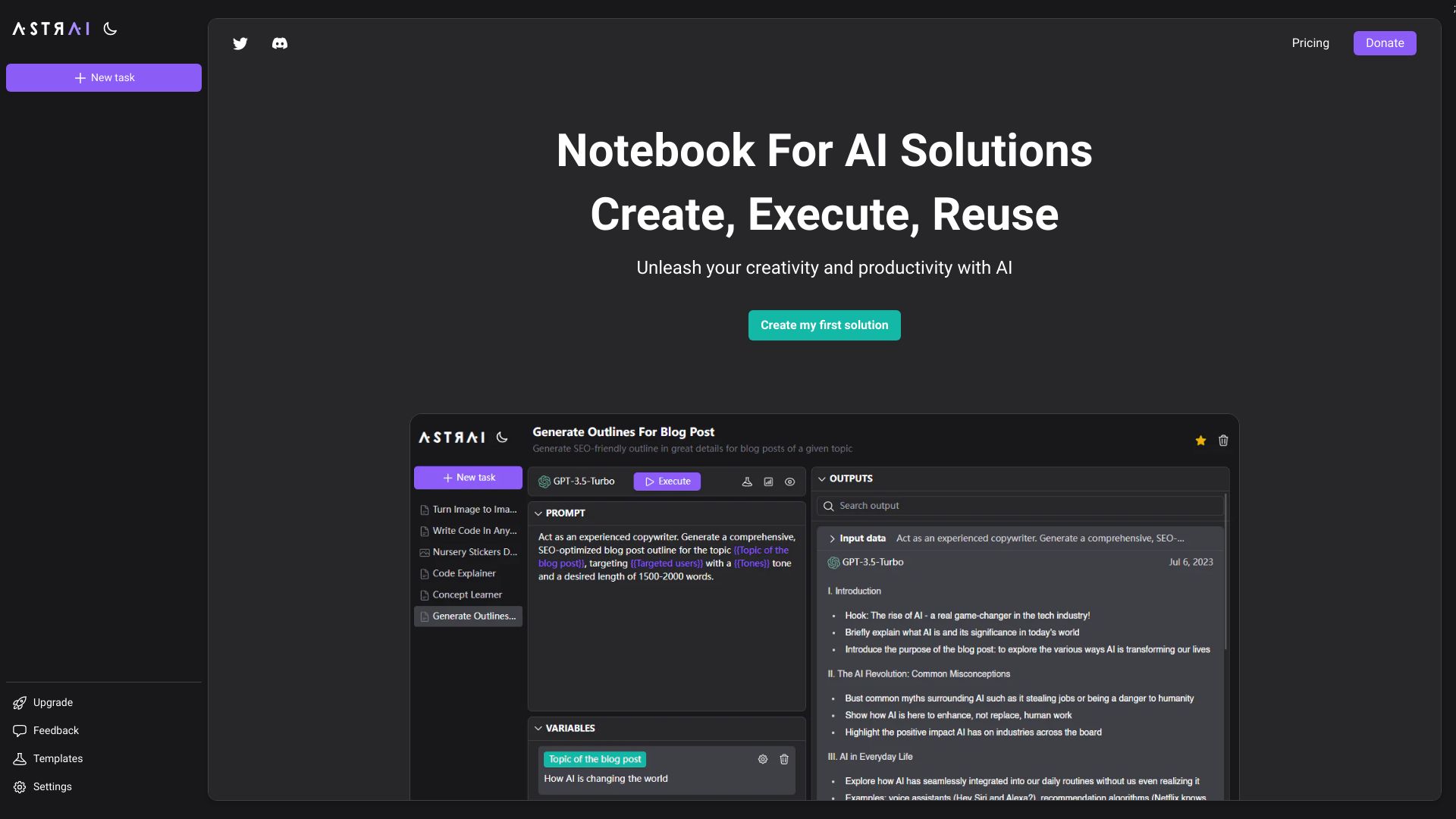Click Create my first solution

pos(824,325)
